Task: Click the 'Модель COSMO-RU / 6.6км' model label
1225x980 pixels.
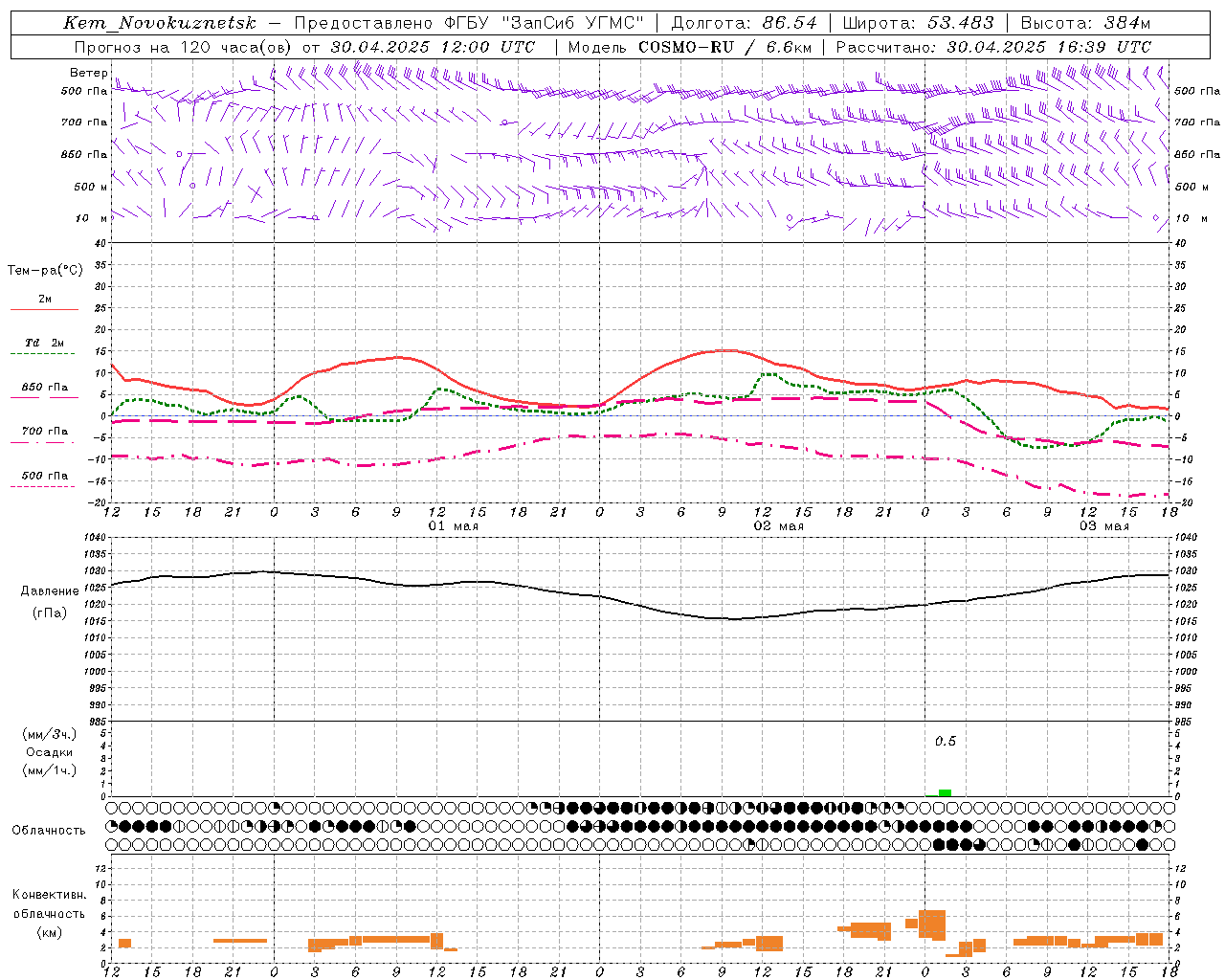Action: tap(689, 47)
